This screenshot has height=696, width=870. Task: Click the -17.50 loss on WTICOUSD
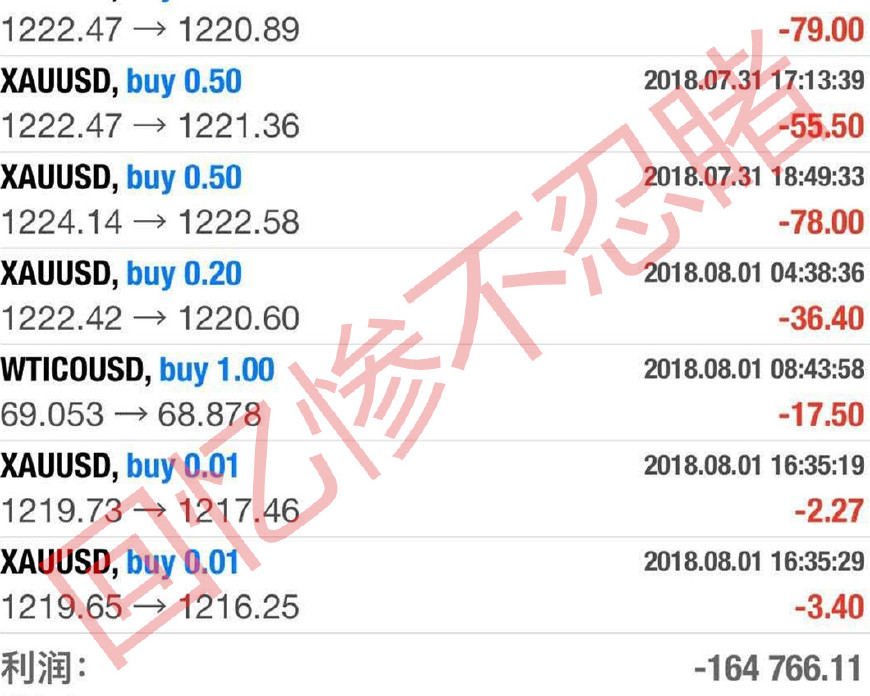point(821,415)
